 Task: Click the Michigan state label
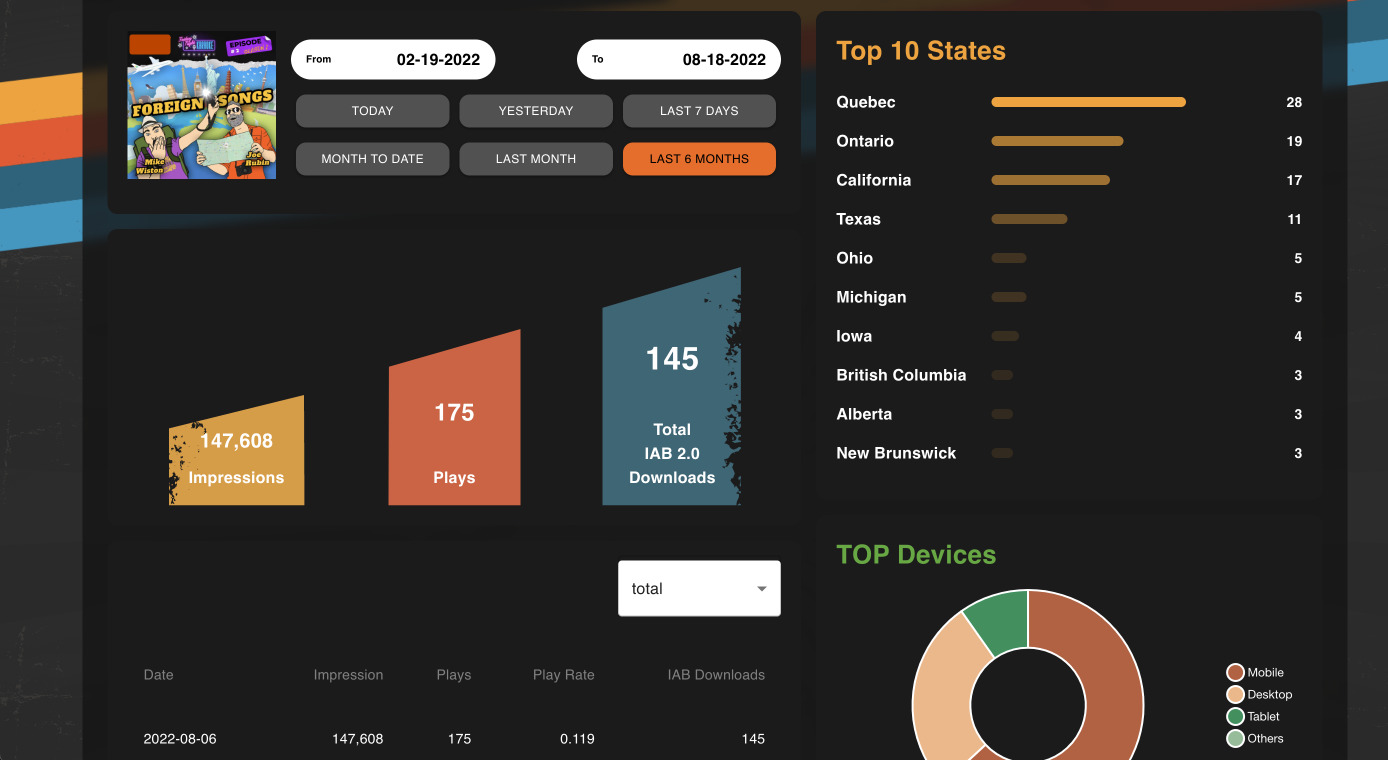tap(871, 297)
